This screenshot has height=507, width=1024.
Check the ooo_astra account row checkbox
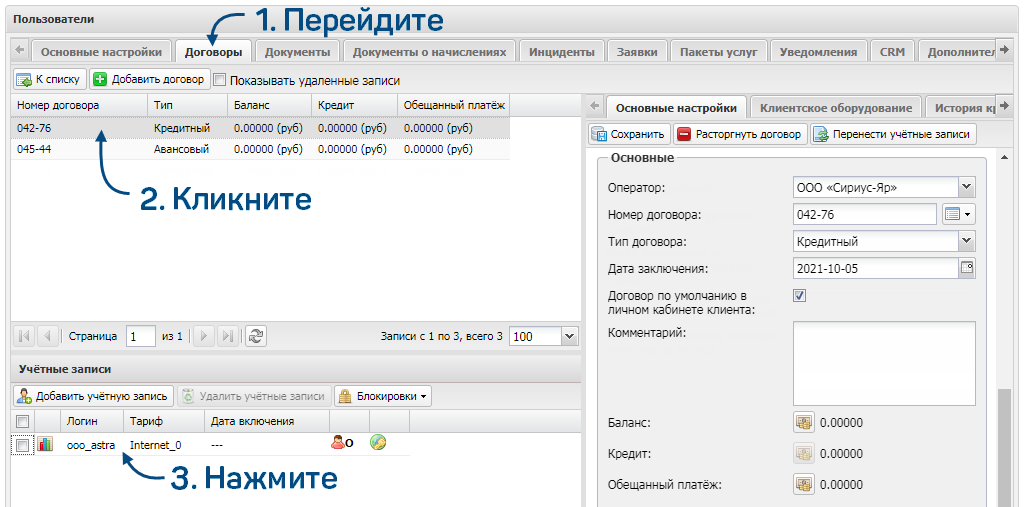point(22,446)
